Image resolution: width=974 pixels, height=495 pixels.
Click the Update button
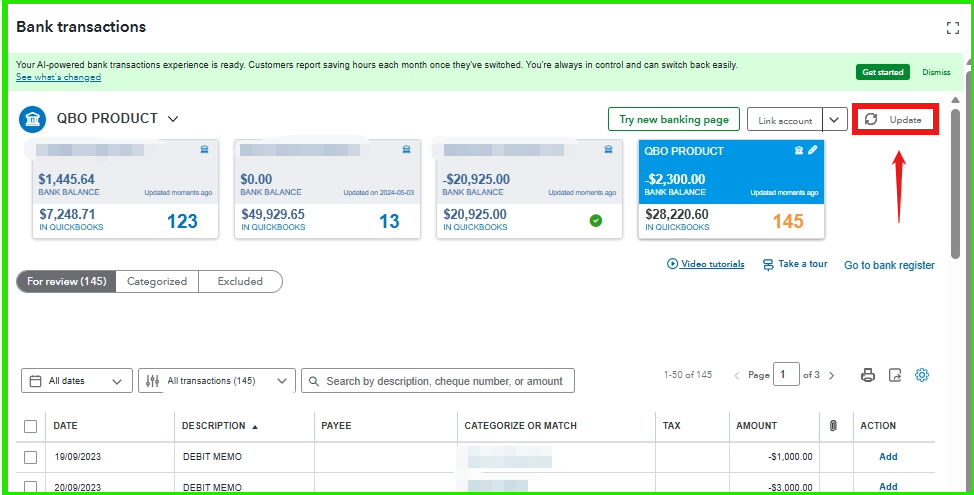[x=895, y=119]
